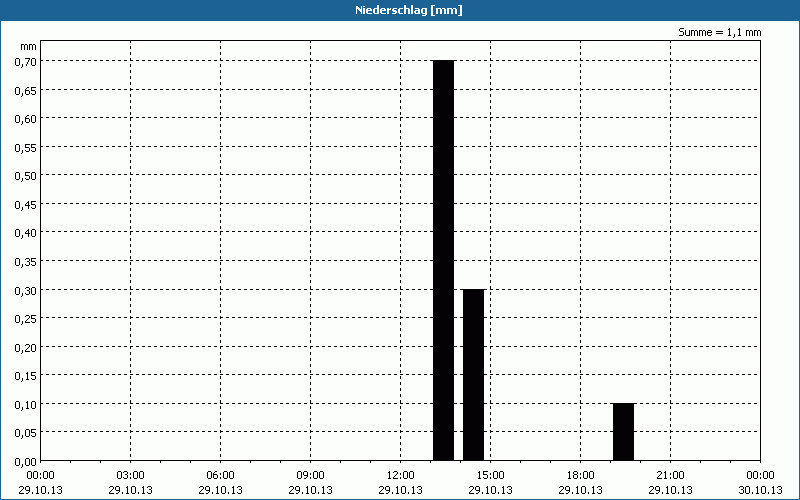800x500 pixels.
Task: Click the 0,15 y-axis value
Action: tap(26, 376)
